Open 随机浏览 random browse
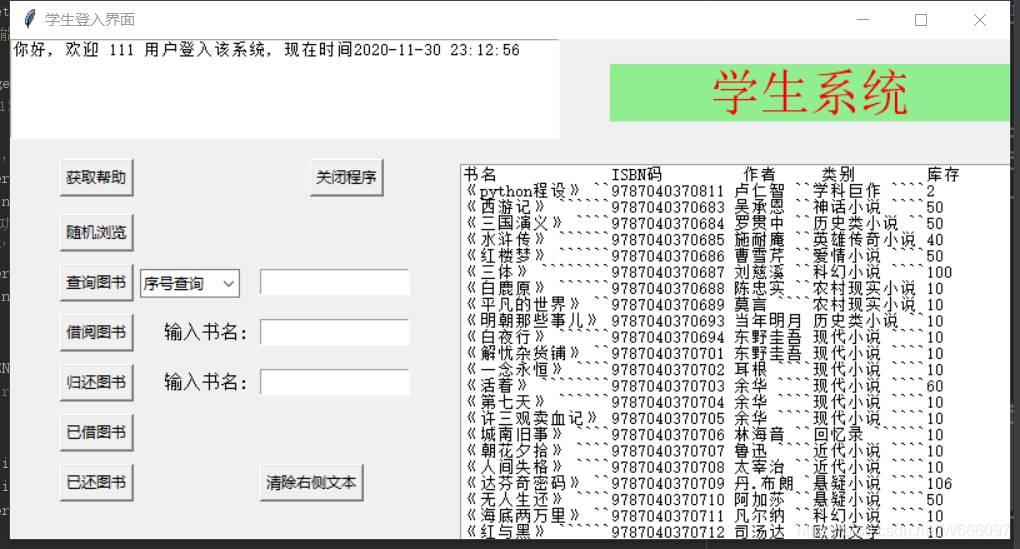 coord(96,232)
